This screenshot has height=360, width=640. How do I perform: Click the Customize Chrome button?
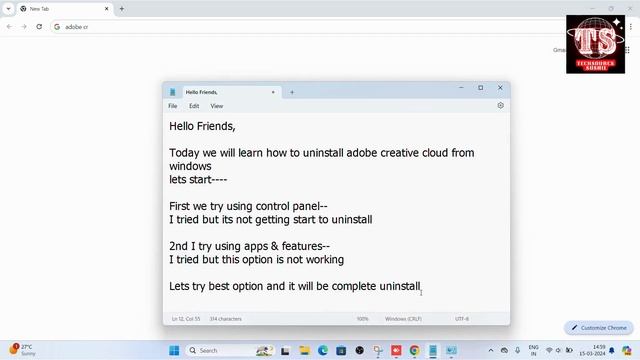pyautogui.click(x=599, y=328)
